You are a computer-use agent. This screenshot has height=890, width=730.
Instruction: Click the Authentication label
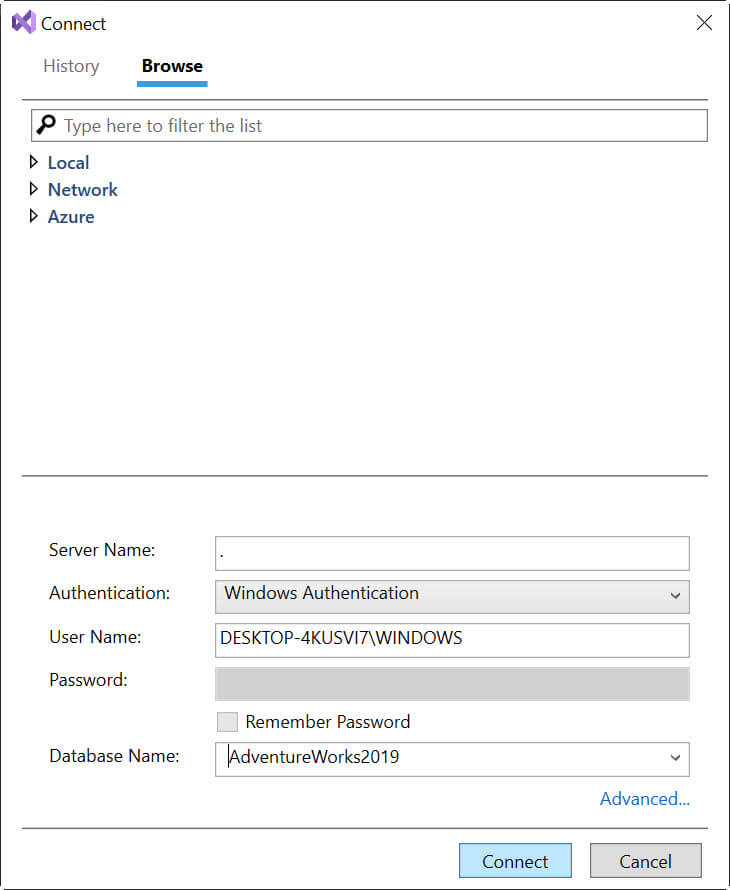click(110, 593)
